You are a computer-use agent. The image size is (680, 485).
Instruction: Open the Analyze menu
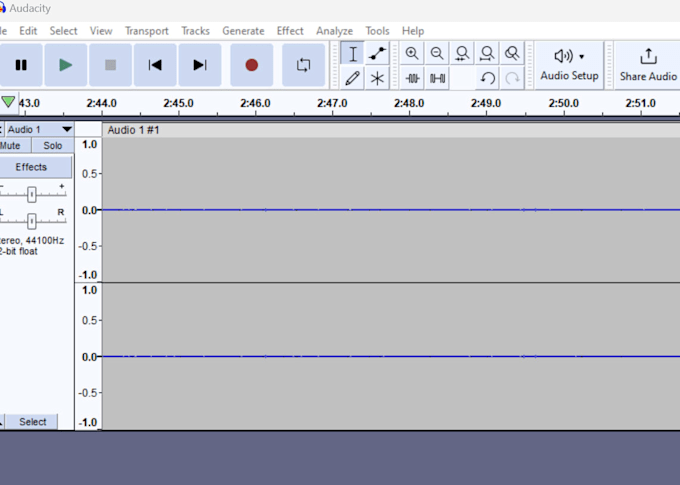tap(334, 31)
